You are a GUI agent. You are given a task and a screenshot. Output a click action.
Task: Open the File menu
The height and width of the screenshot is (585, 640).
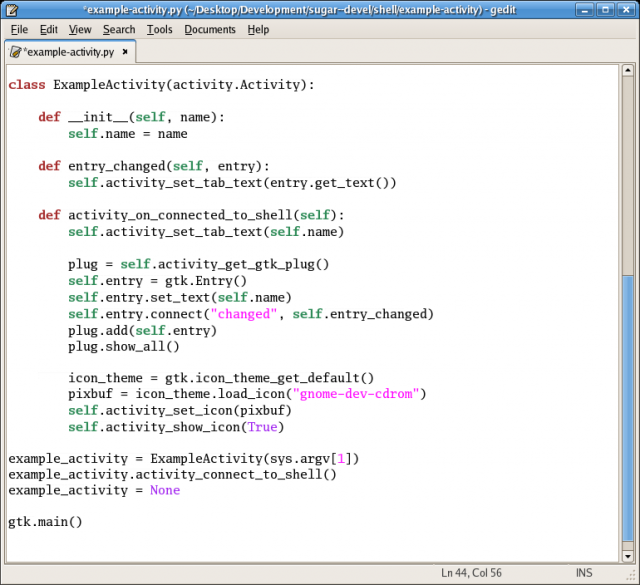click(19, 30)
